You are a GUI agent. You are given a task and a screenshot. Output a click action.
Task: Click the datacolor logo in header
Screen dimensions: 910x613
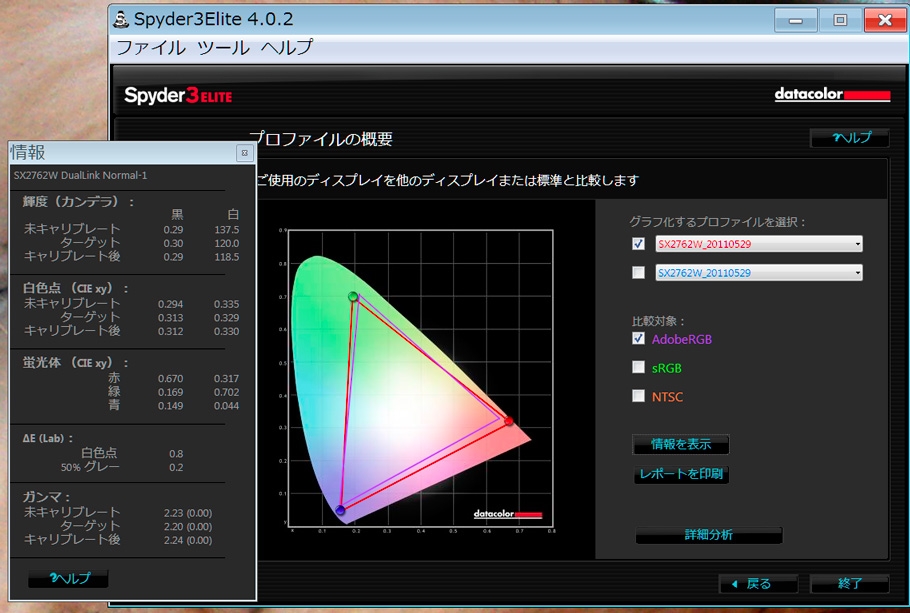[832, 95]
